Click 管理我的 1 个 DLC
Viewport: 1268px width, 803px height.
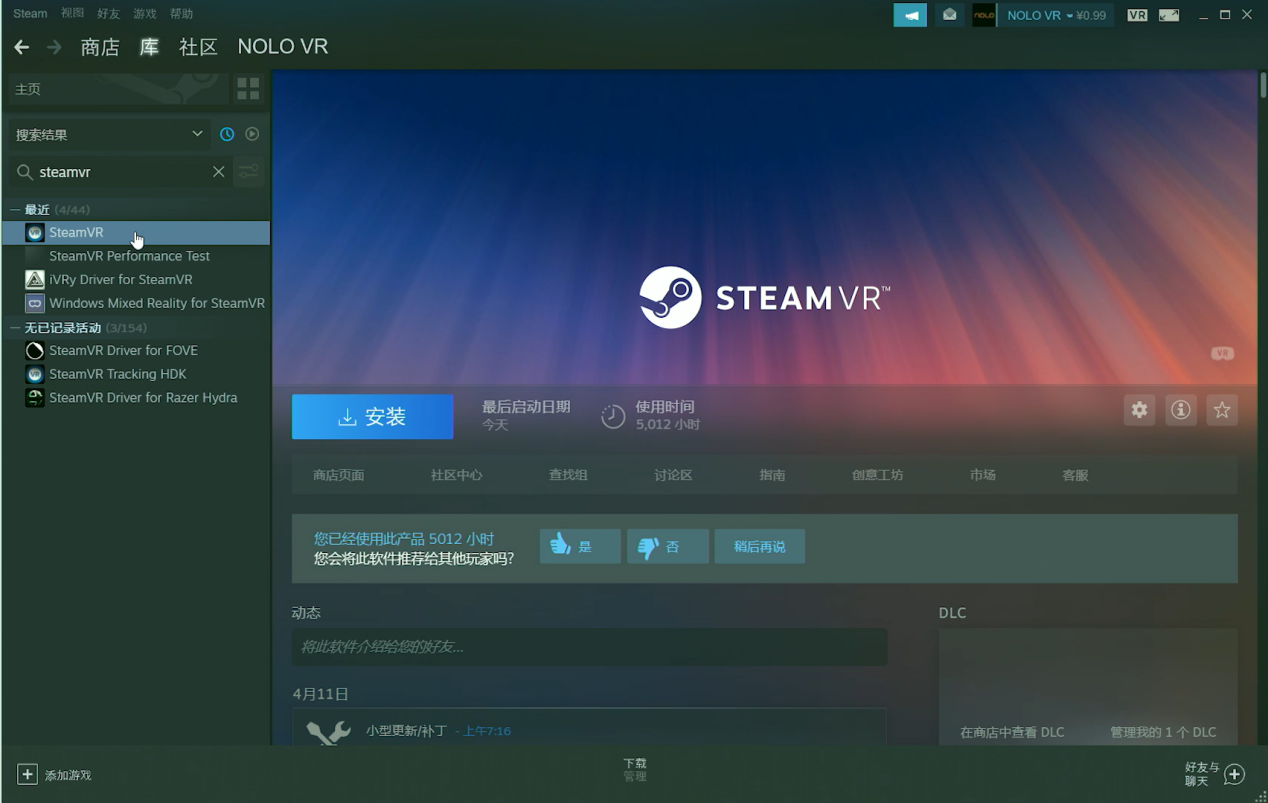[x=1163, y=732]
